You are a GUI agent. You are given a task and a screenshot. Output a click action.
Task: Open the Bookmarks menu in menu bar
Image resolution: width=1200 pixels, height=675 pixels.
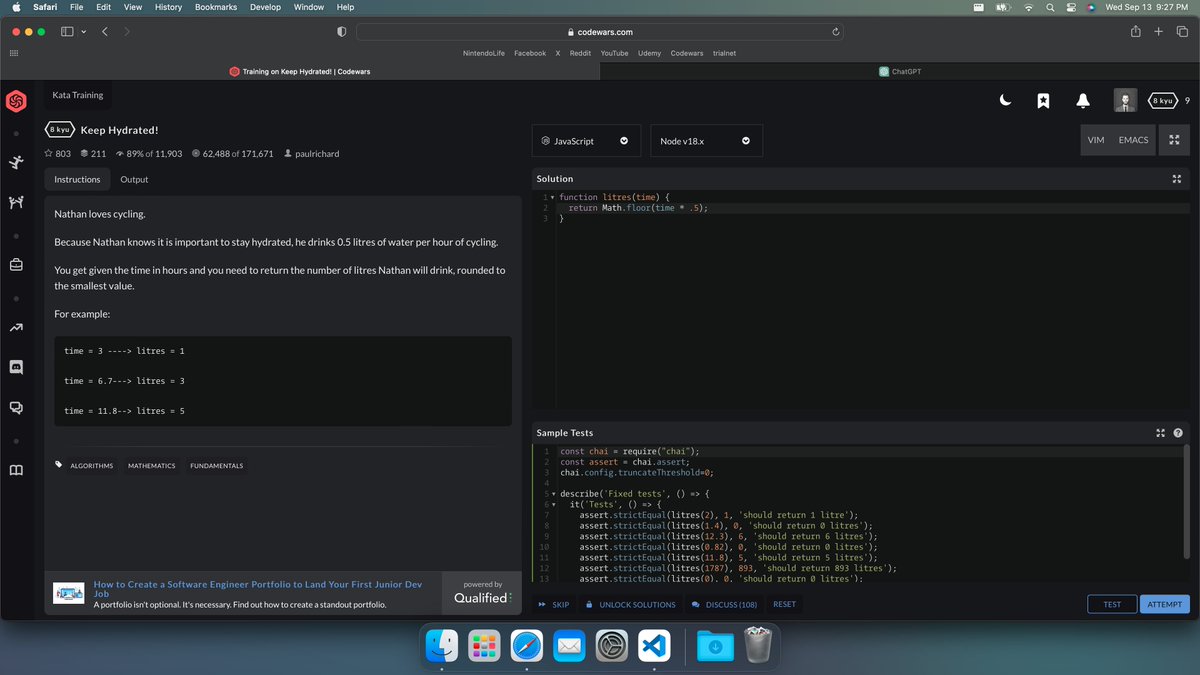click(x=216, y=7)
